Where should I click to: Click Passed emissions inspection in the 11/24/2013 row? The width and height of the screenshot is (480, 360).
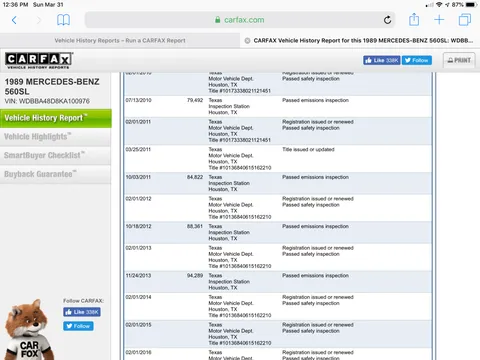point(315,276)
